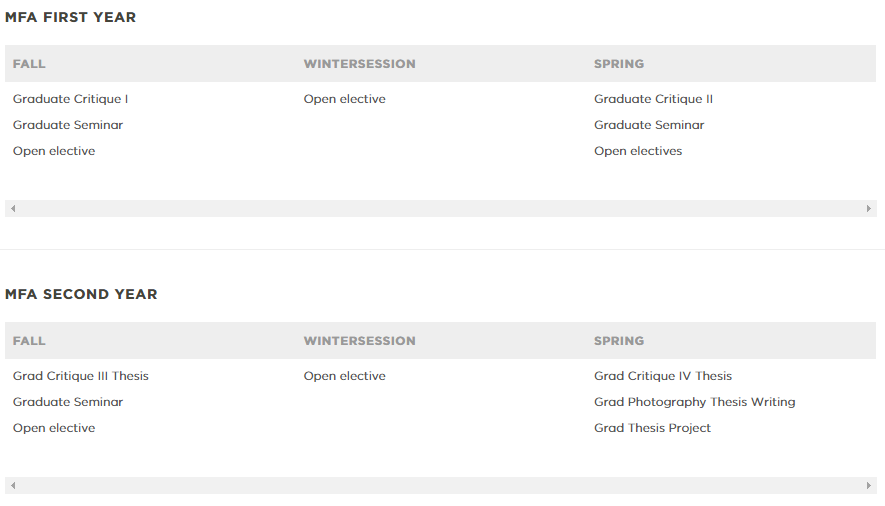This screenshot has height=506, width=885.
Task: Select Graduate Seminar in first year Fall
Action: tap(68, 125)
